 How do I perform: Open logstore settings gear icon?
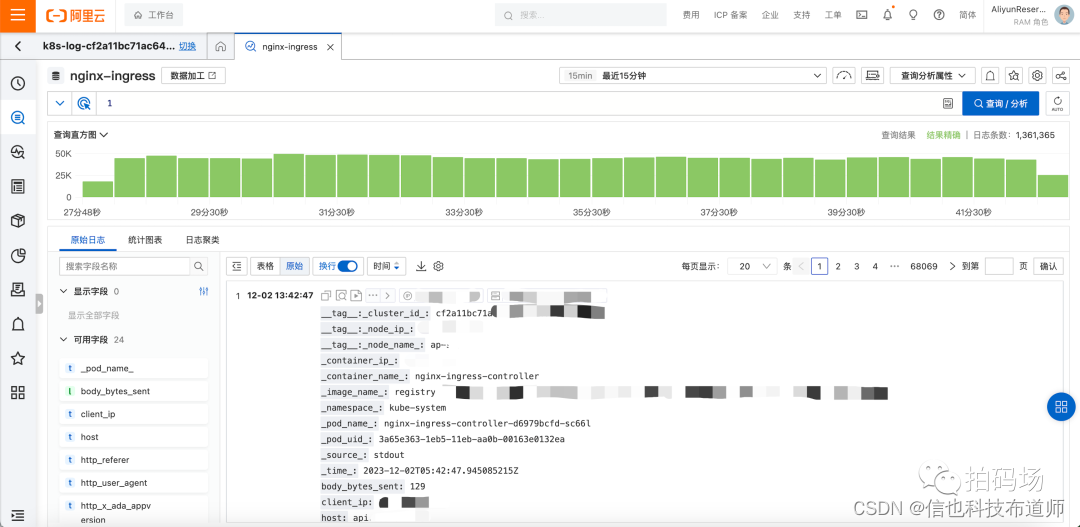tap(1038, 76)
